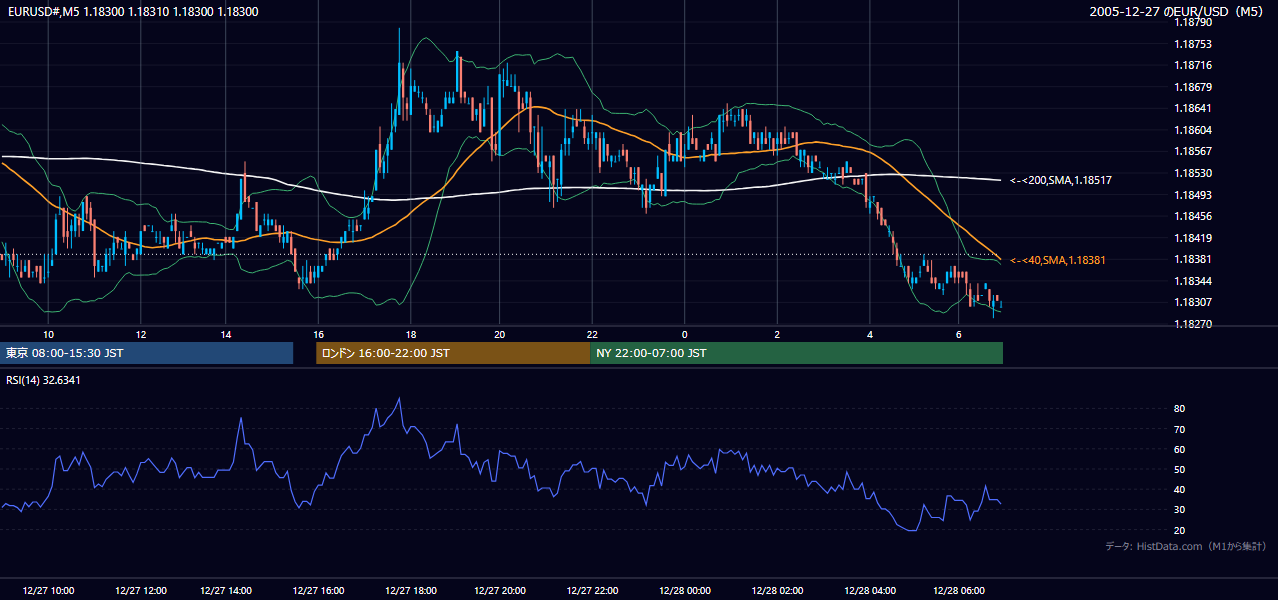Click price axis label 1.18270
Viewport: 1278px width, 600px height.
(x=1193, y=324)
